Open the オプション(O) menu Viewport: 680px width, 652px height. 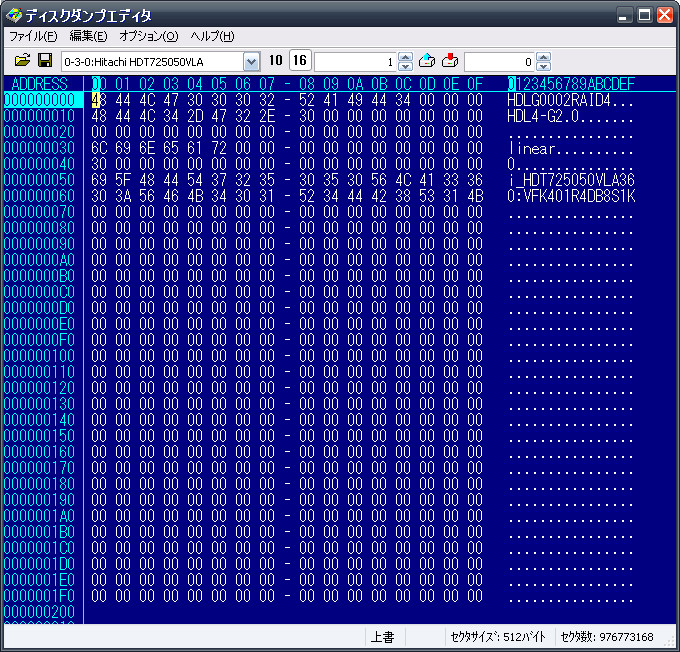point(149,36)
